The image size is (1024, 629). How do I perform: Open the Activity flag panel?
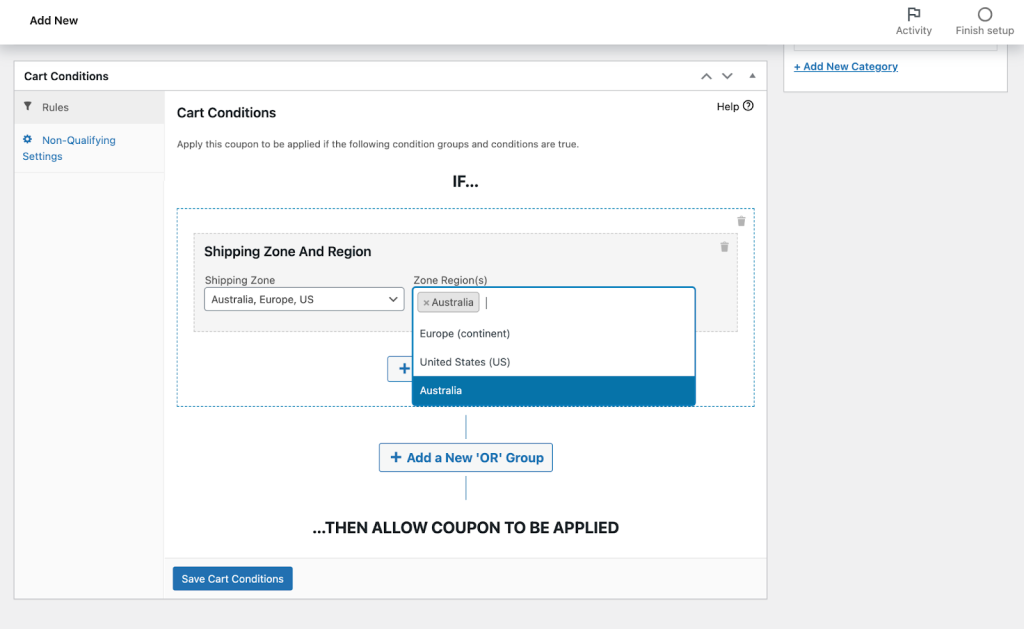pyautogui.click(x=913, y=20)
